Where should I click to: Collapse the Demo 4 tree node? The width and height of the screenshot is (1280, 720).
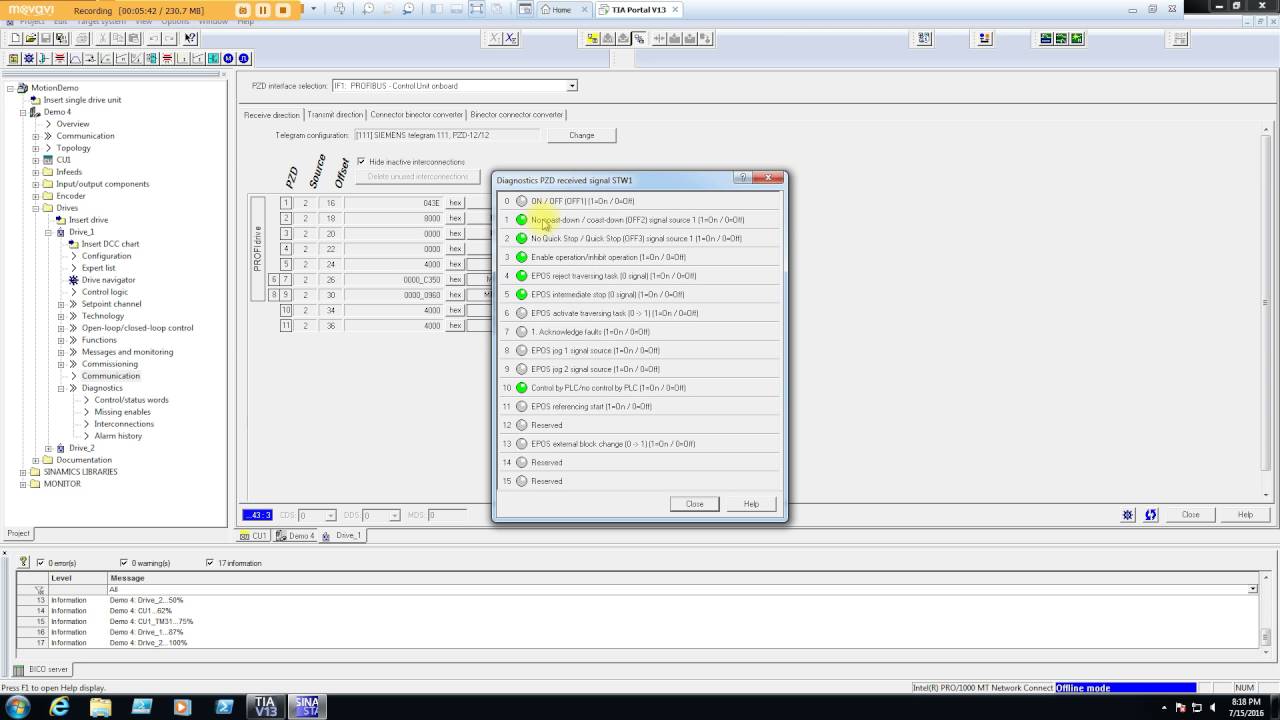click(23, 112)
